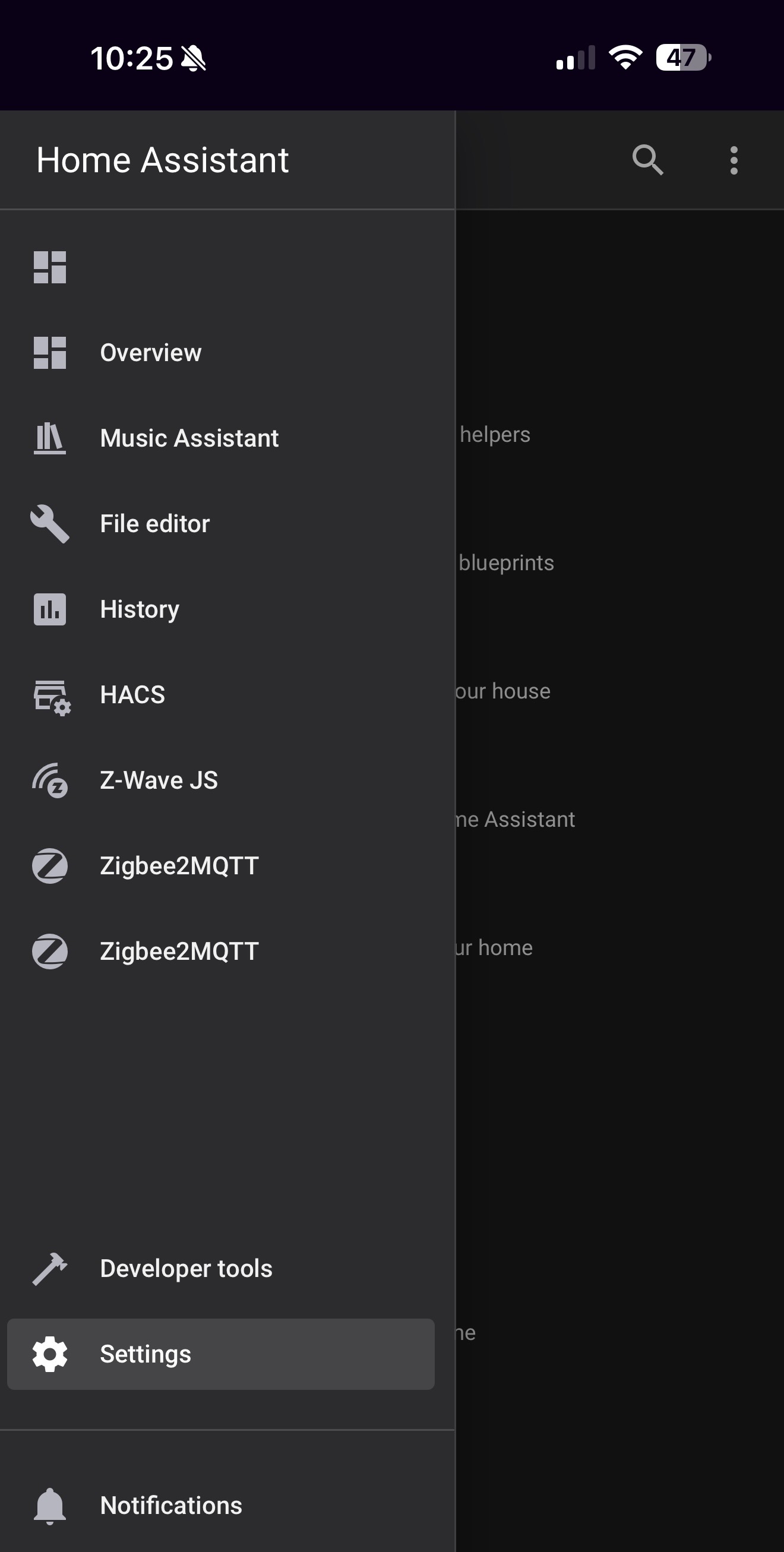Open Developer tools label

tap(186, 1268)
